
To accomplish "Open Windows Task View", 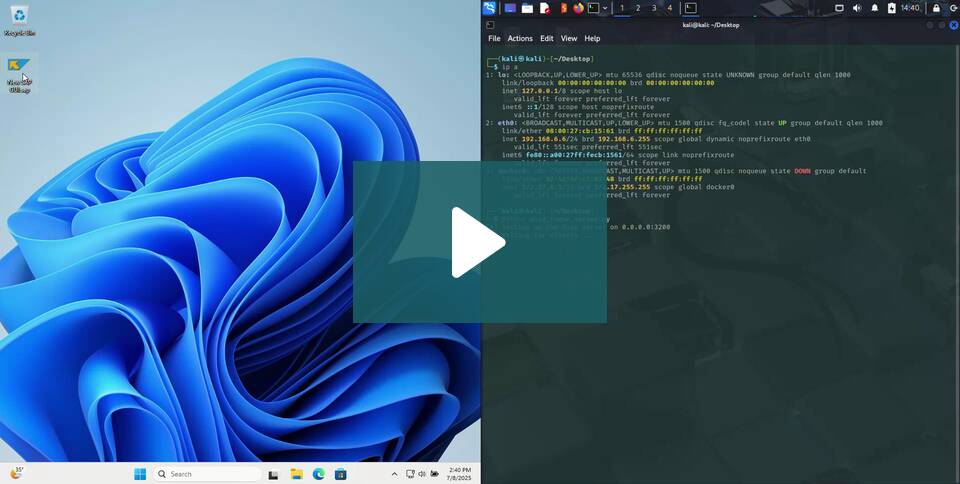I will point(274,474).
